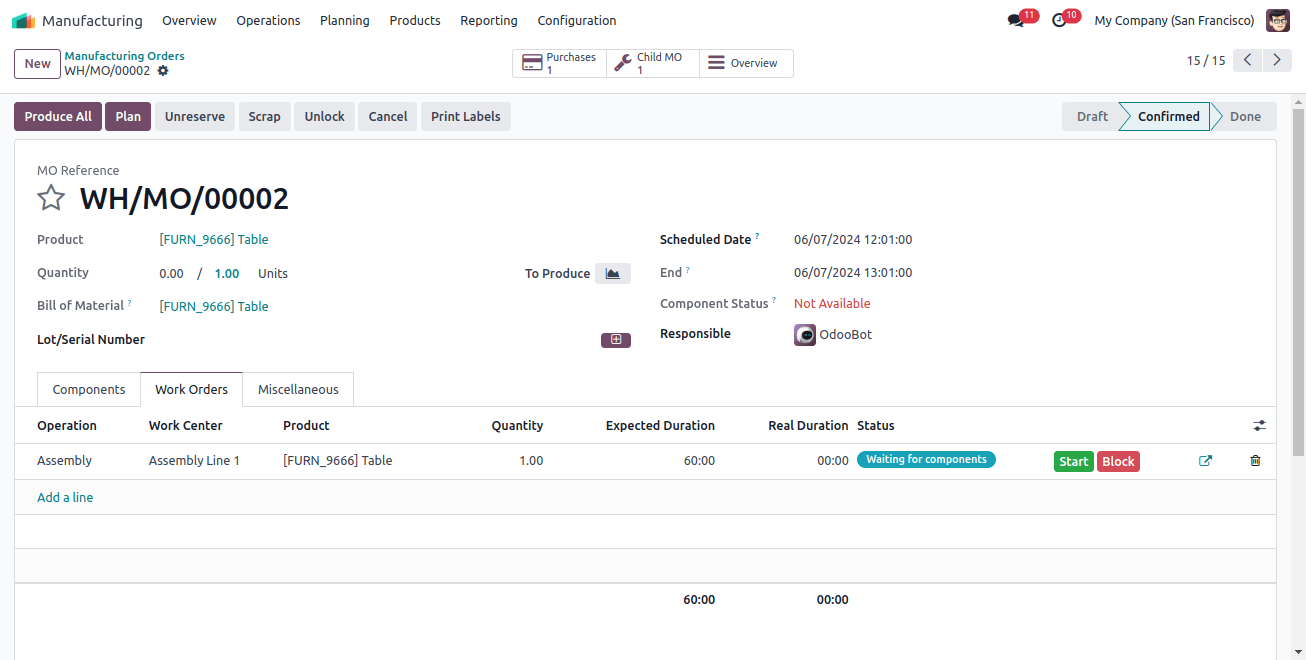Screen dimensions: 1306x660
Task: Open the [FURN_9666] Table product link
Action: (214, 240)
